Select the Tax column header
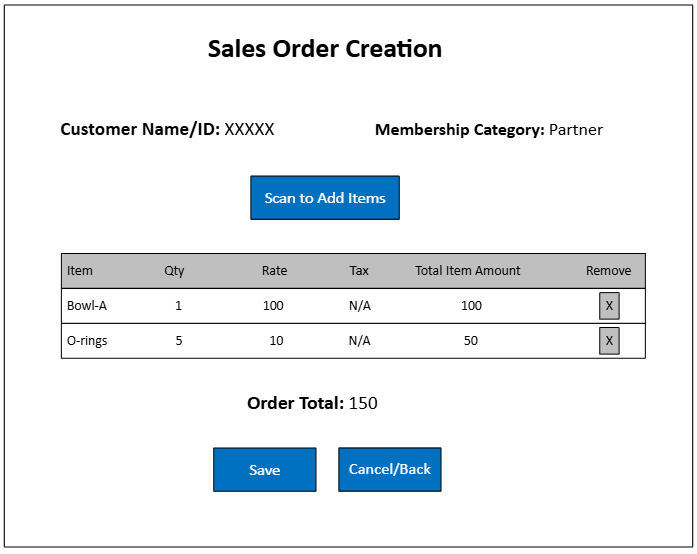 click(359, 271)
